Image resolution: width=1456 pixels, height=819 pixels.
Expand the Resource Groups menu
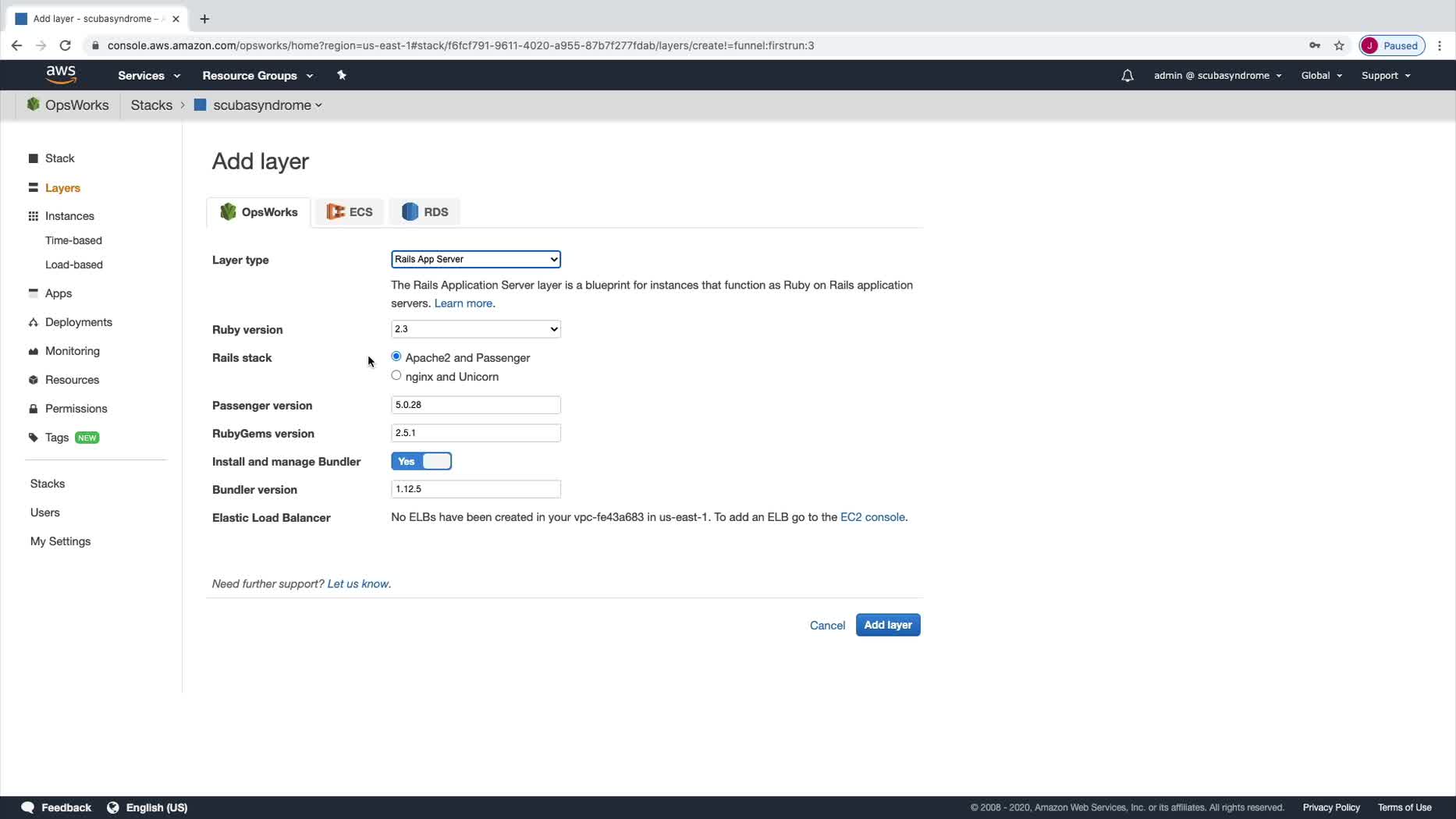tap(257, 76)
